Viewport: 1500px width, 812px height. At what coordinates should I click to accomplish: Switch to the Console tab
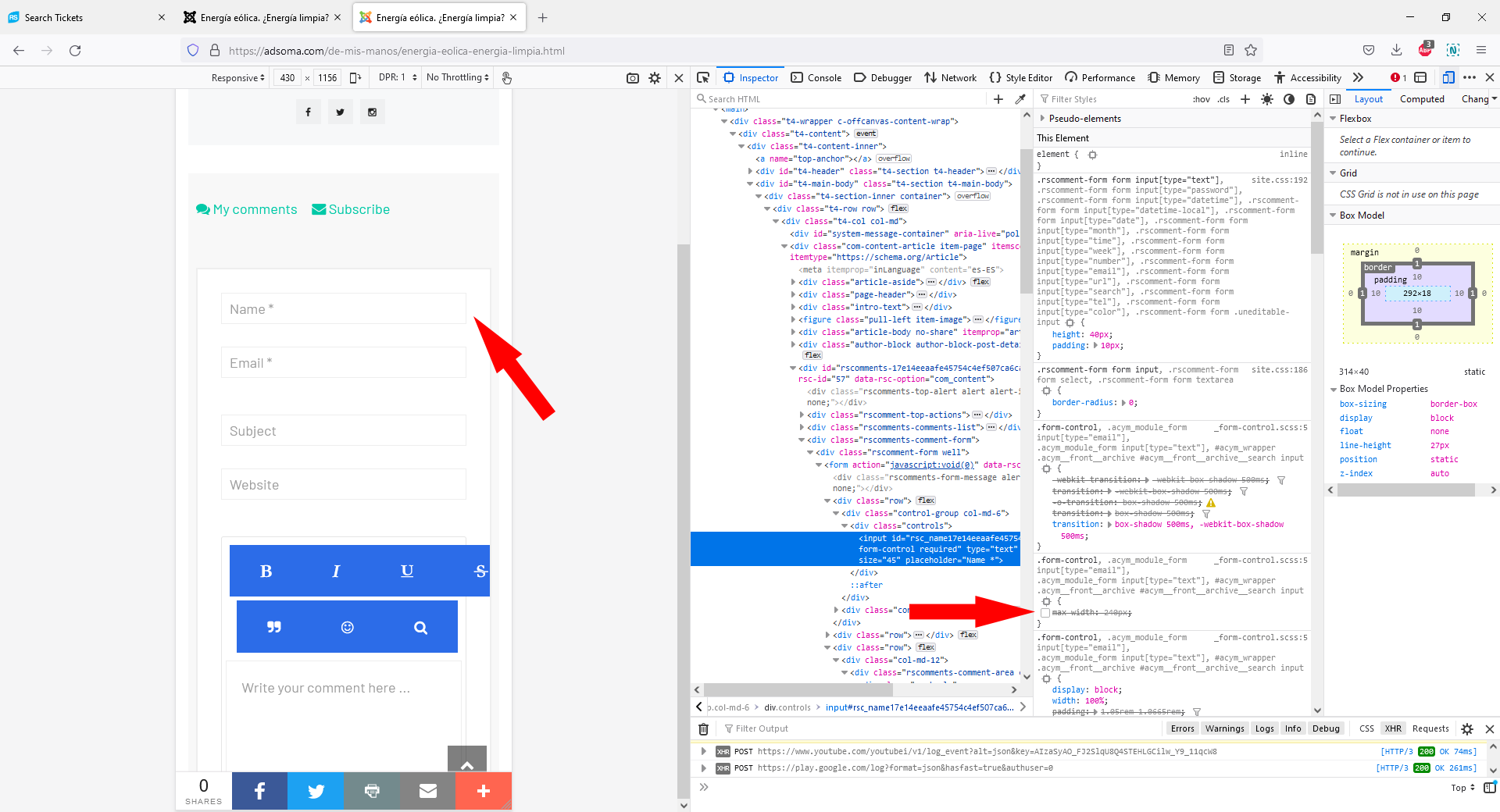tap(816, 77)
